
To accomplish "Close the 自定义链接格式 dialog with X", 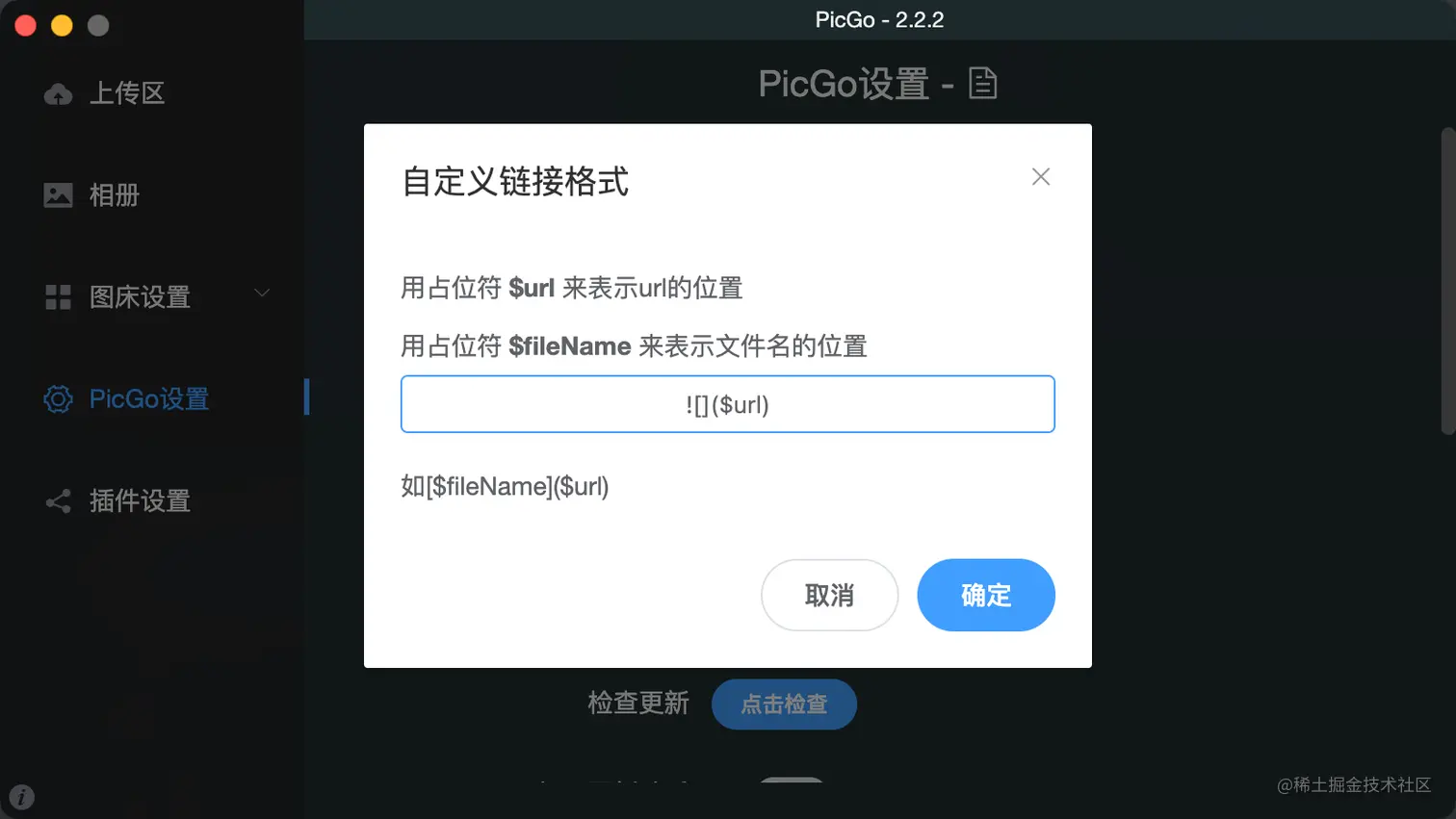I will pyautogui.click(x=1041, y=177).
